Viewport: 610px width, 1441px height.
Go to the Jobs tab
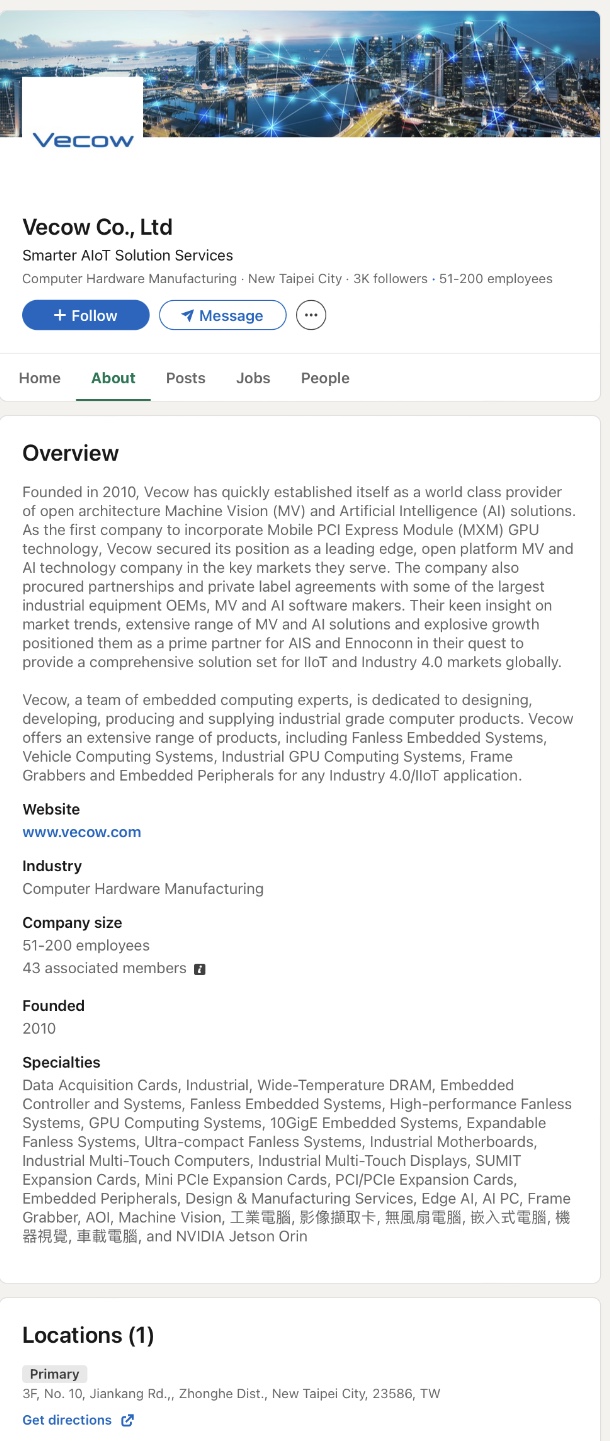253,378
